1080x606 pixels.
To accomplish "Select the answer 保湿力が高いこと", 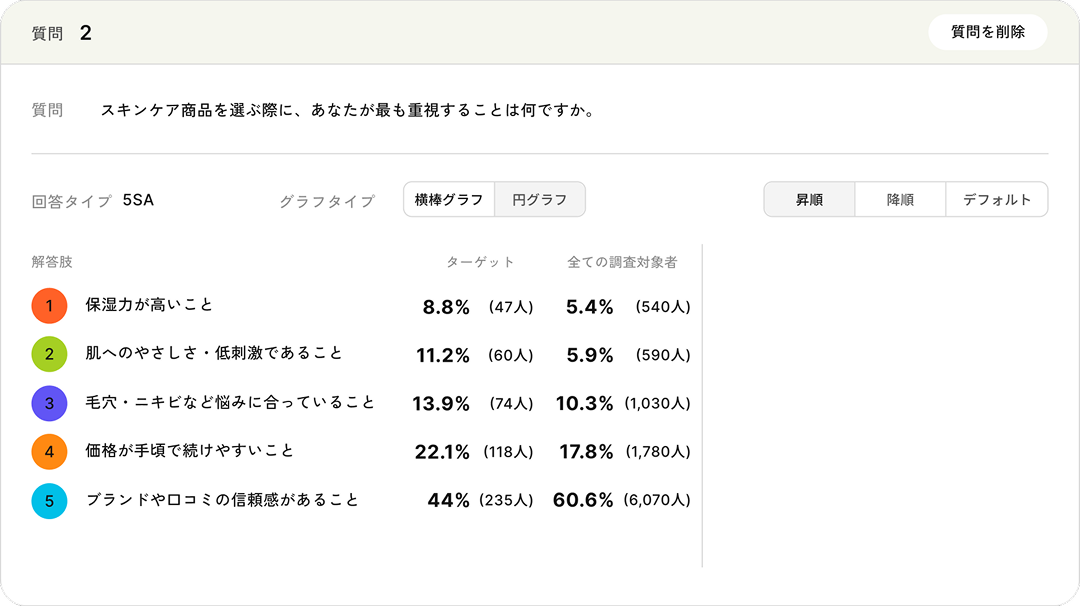I will click(149, 305).
